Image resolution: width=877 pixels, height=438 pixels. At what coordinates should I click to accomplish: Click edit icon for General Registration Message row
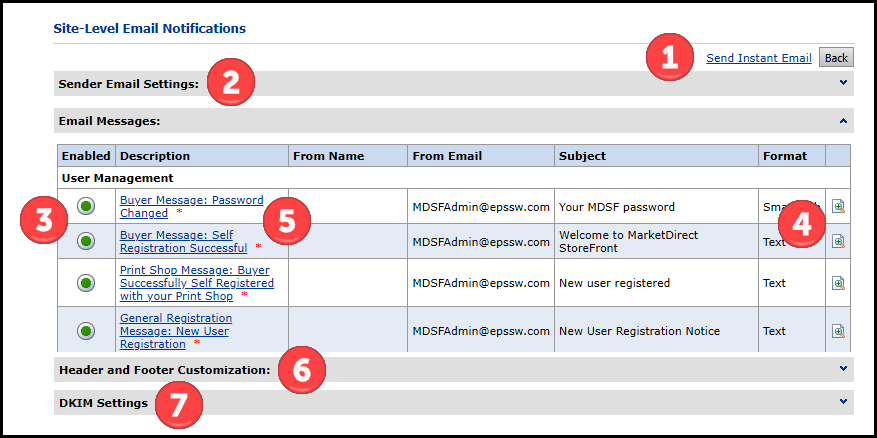point(838,331)
